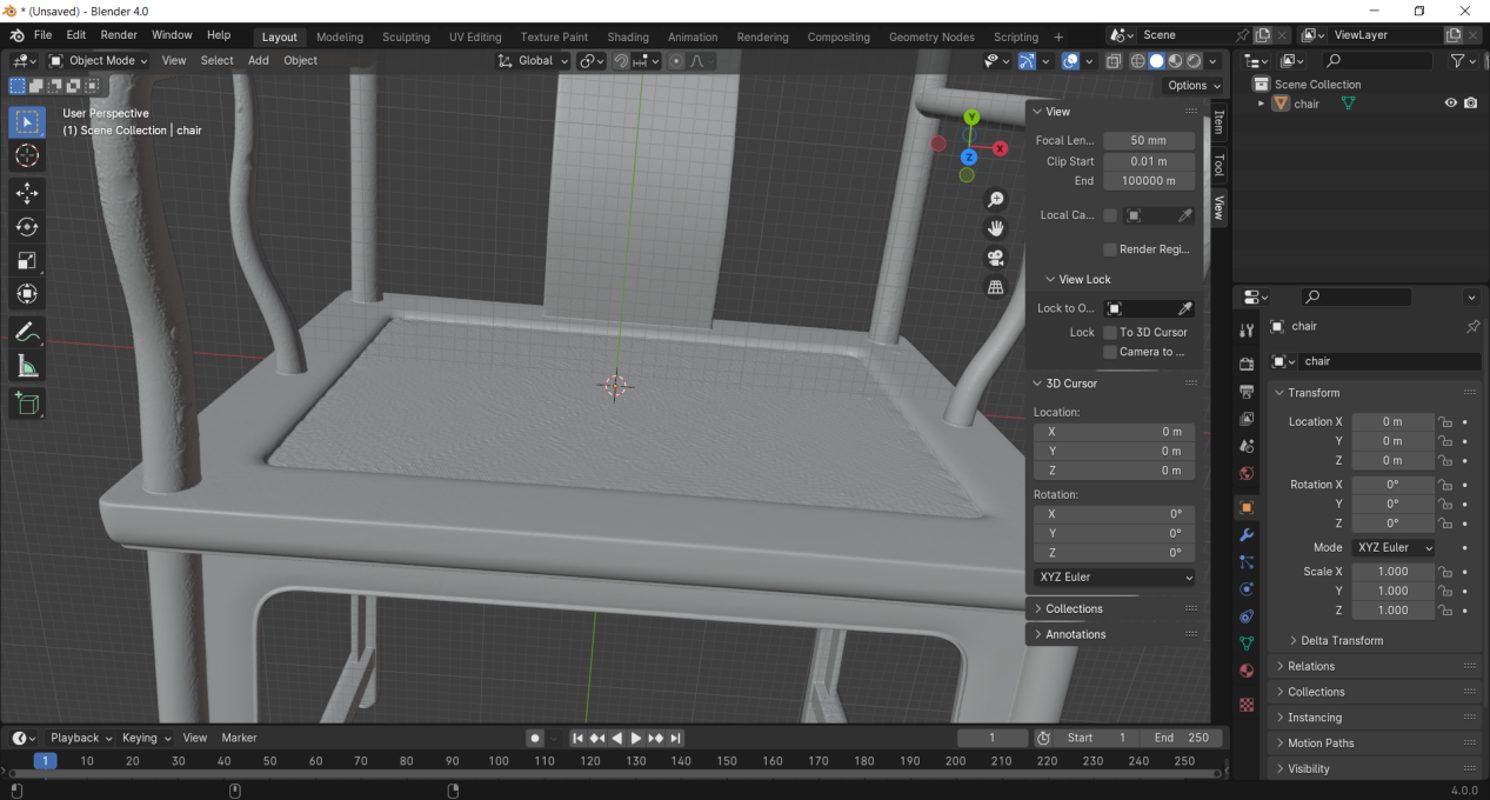1490x800 pixels.
Task: Open the Object Mode dropdown
Action: point(98,61)
